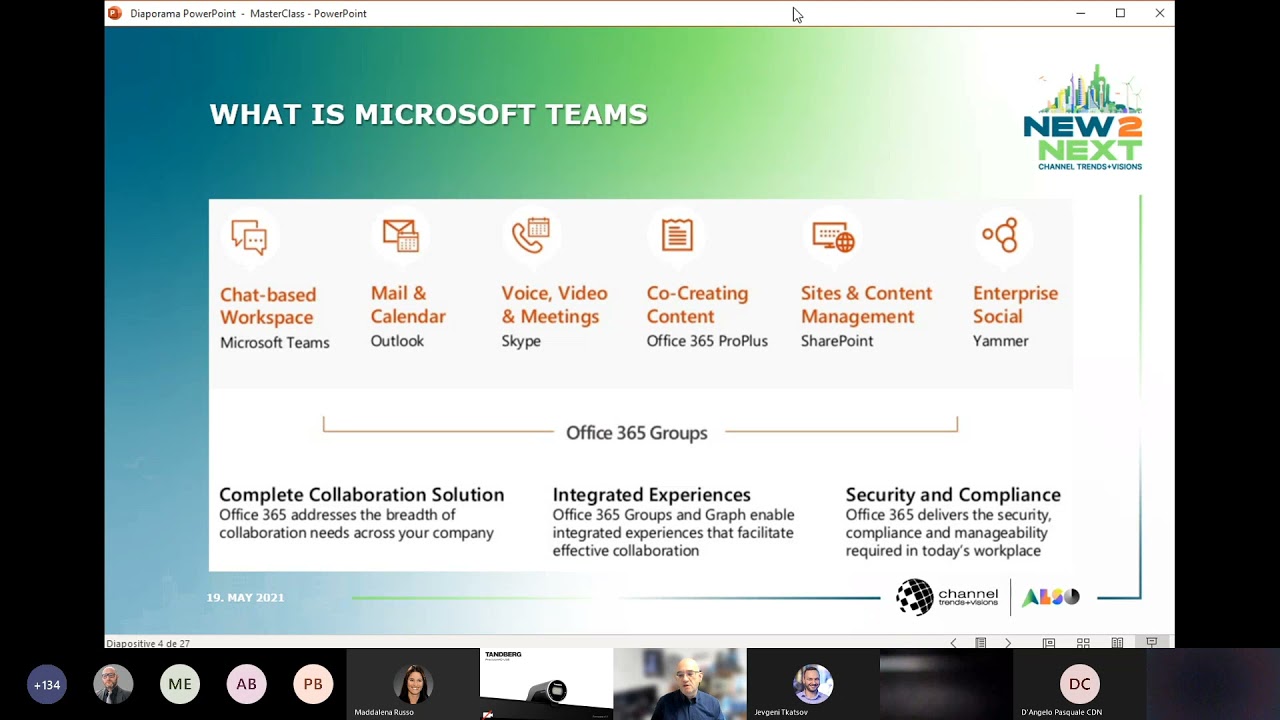Viewport: 1280px width, 720px height.
Task: Switch to Slide Sorter view icon
Action: pos(1083,643)
